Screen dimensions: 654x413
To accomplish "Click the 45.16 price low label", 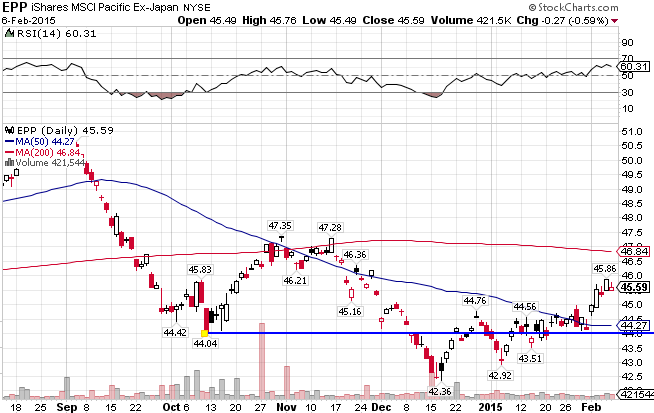I will tap(350, 311).
